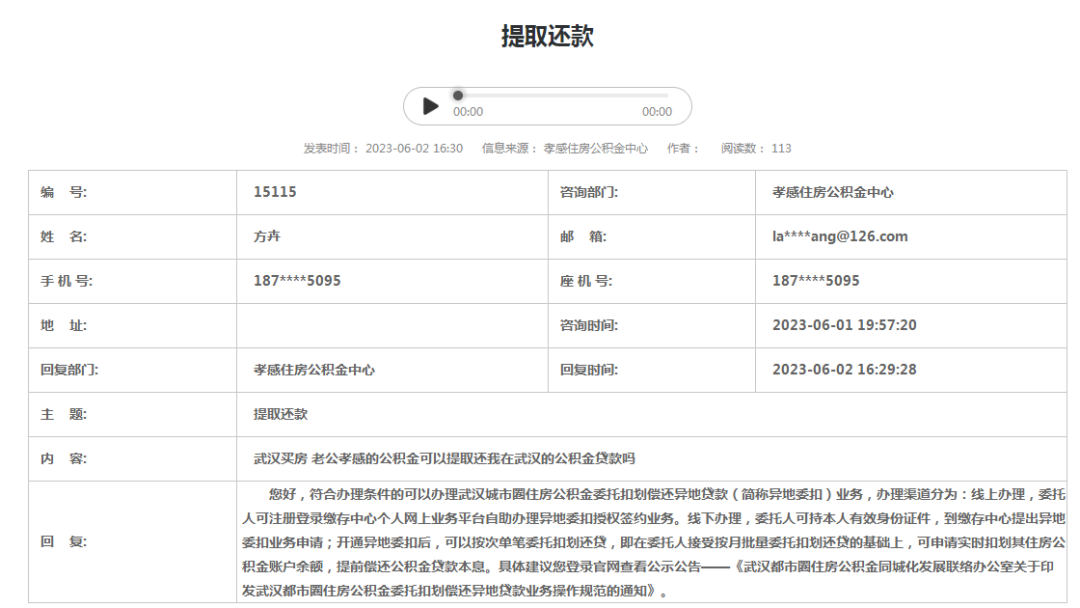Click the 手机号 value cell
The height and width of the screenshot is (608, 1080).
[x=297, y=281]
